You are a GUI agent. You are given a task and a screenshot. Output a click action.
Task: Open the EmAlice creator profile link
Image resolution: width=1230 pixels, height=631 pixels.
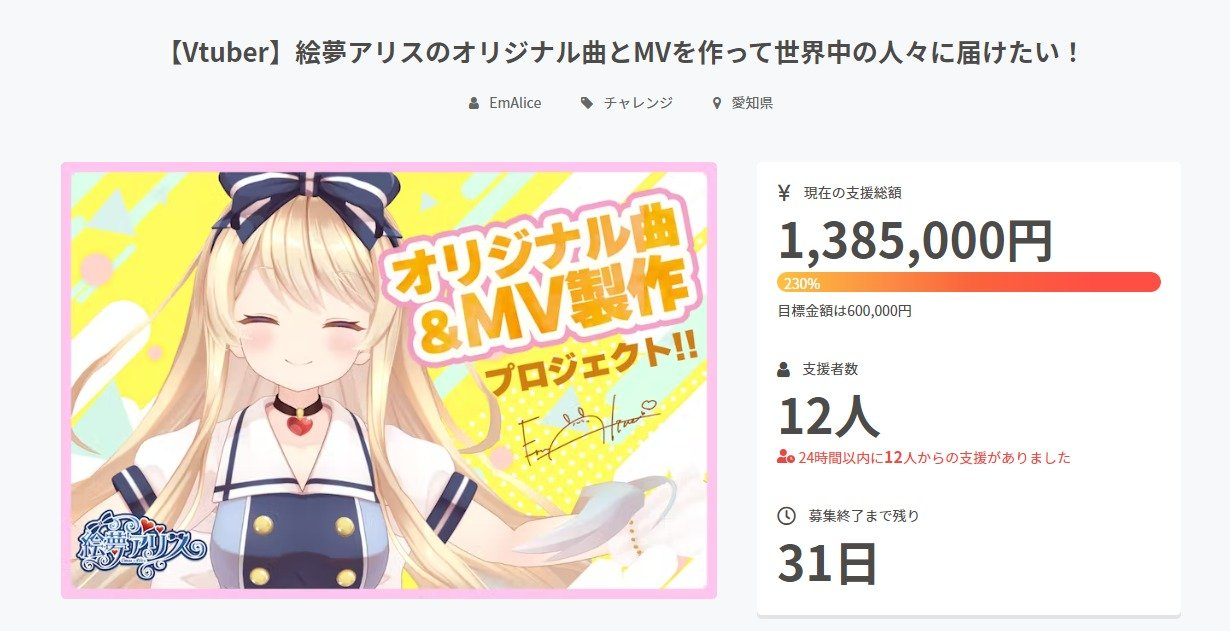tap(515, 103)
